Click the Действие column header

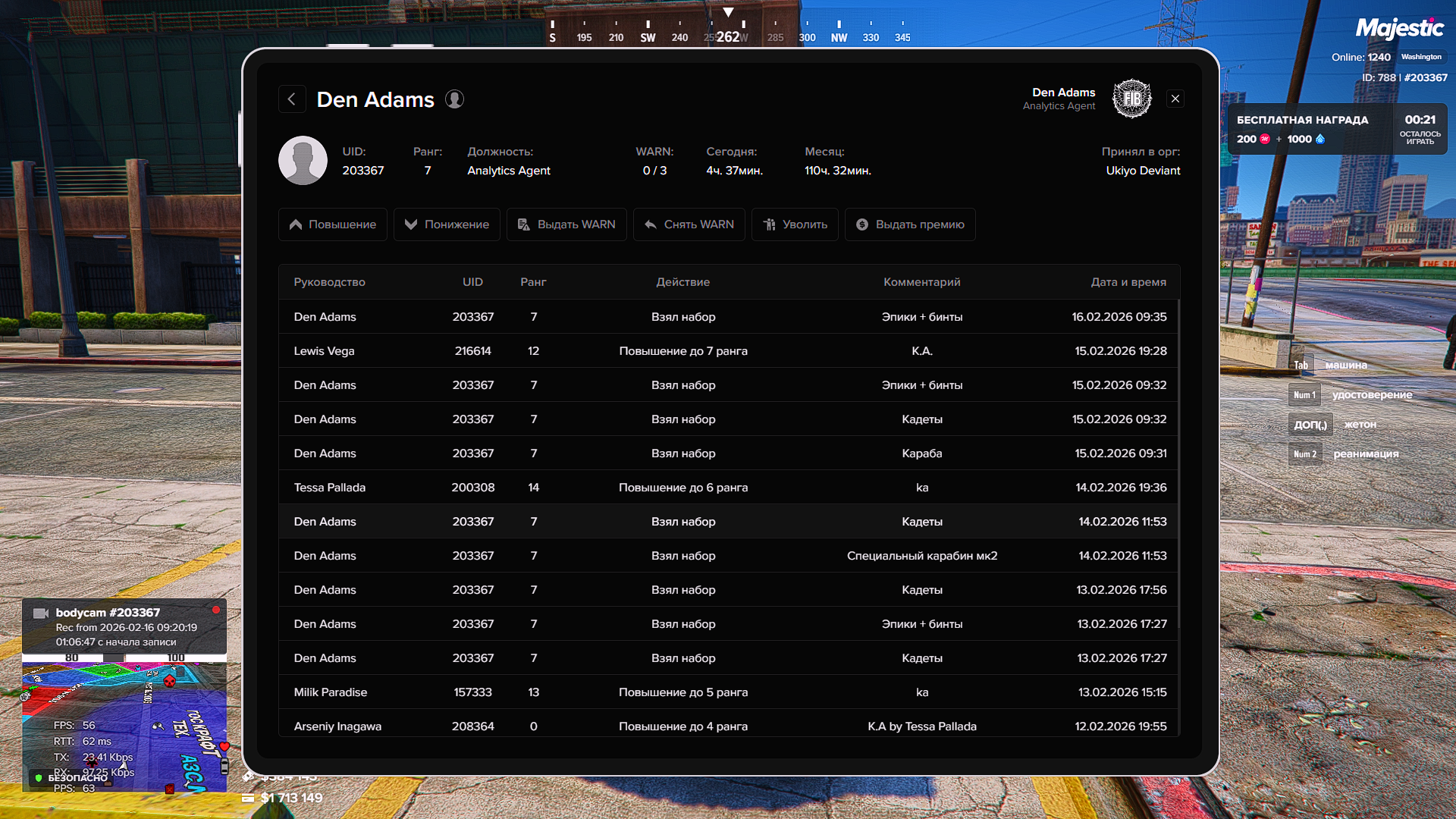(x=682, y=282)
